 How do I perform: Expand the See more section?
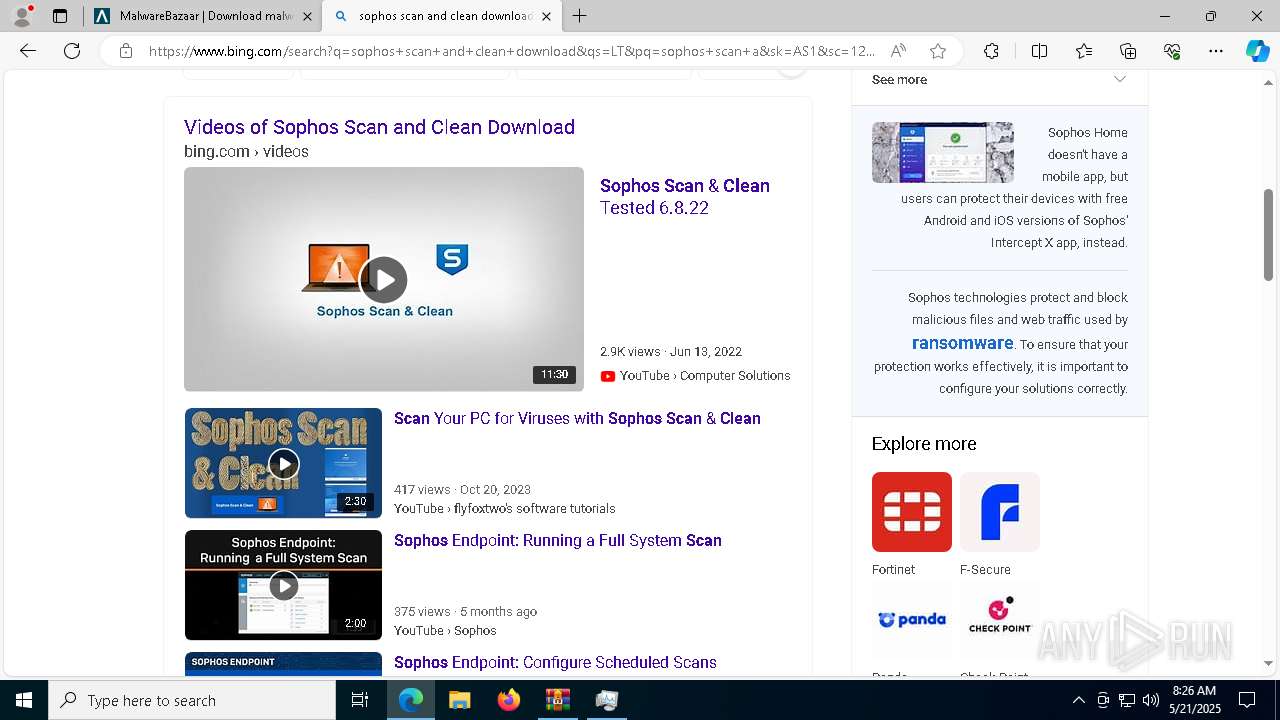pos(1000,80)
